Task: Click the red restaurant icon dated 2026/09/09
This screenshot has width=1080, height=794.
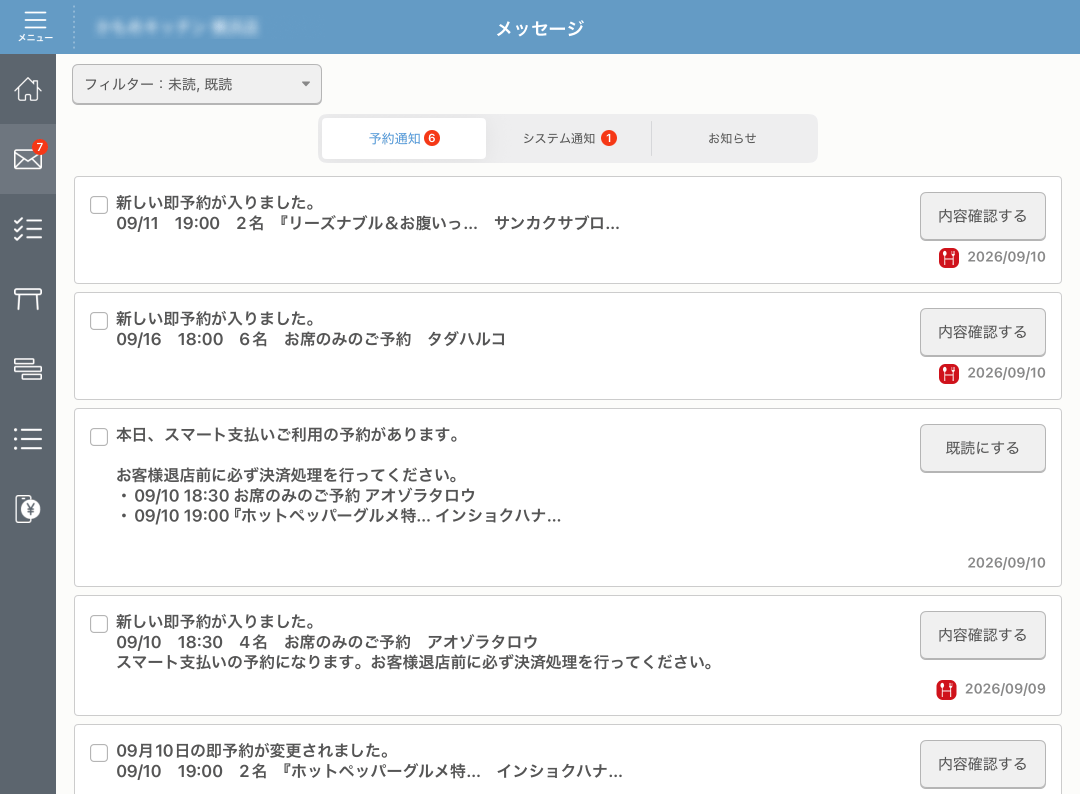Action: point(946,689)
